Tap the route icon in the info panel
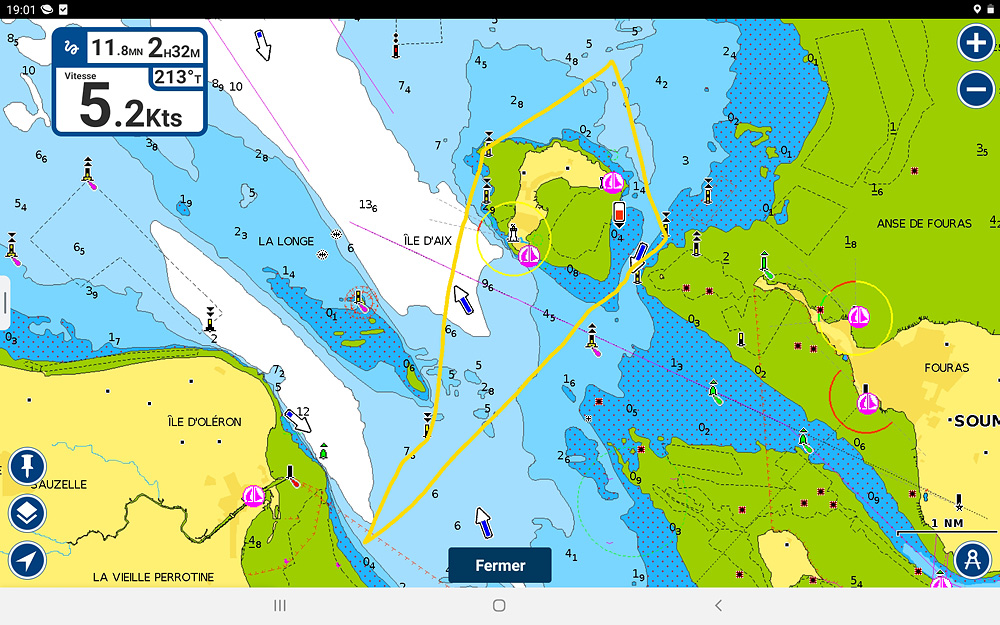The width and height of the screenshot is (1000, 625). [x=71, y=47]
